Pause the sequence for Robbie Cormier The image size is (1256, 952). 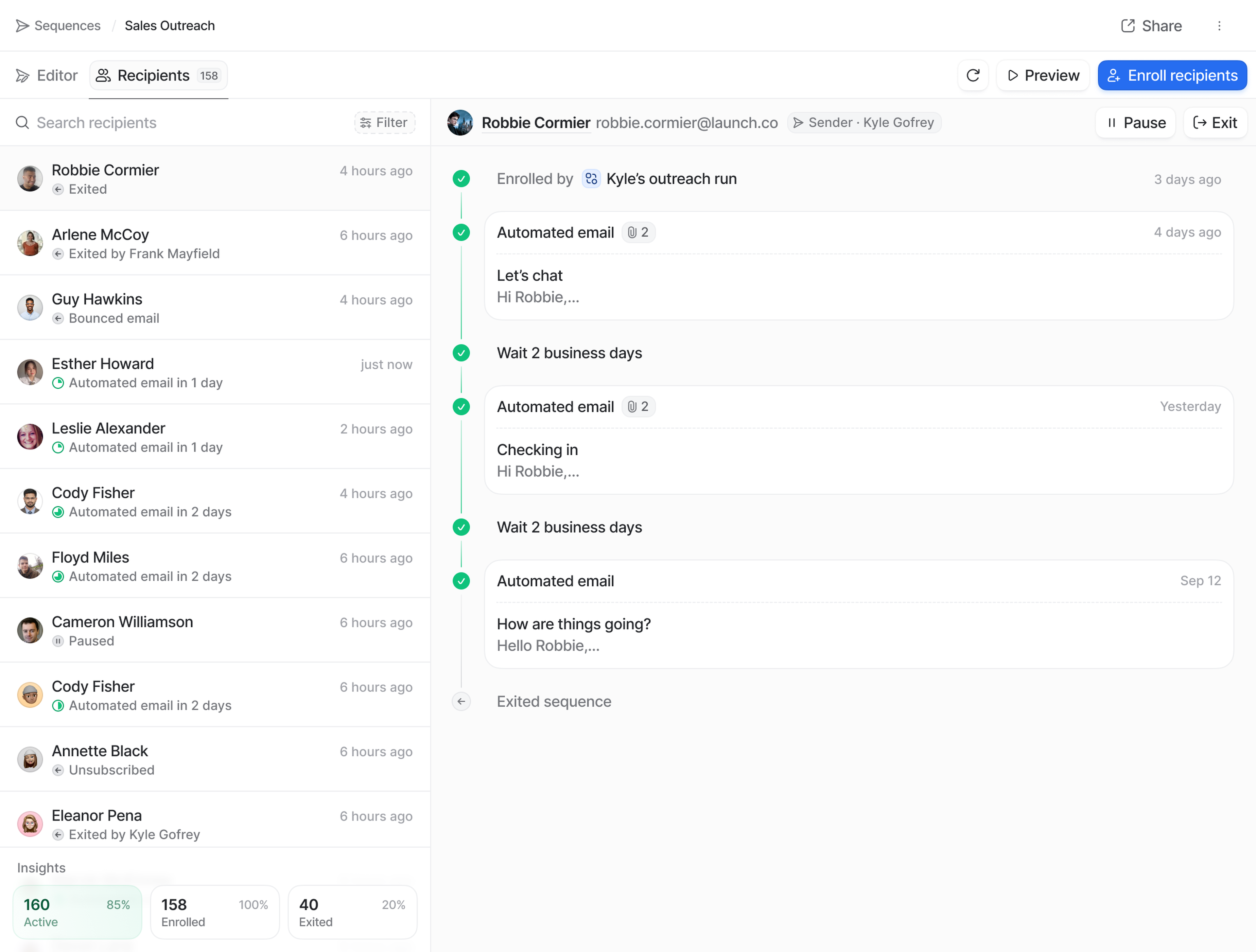coord(1135,123)
